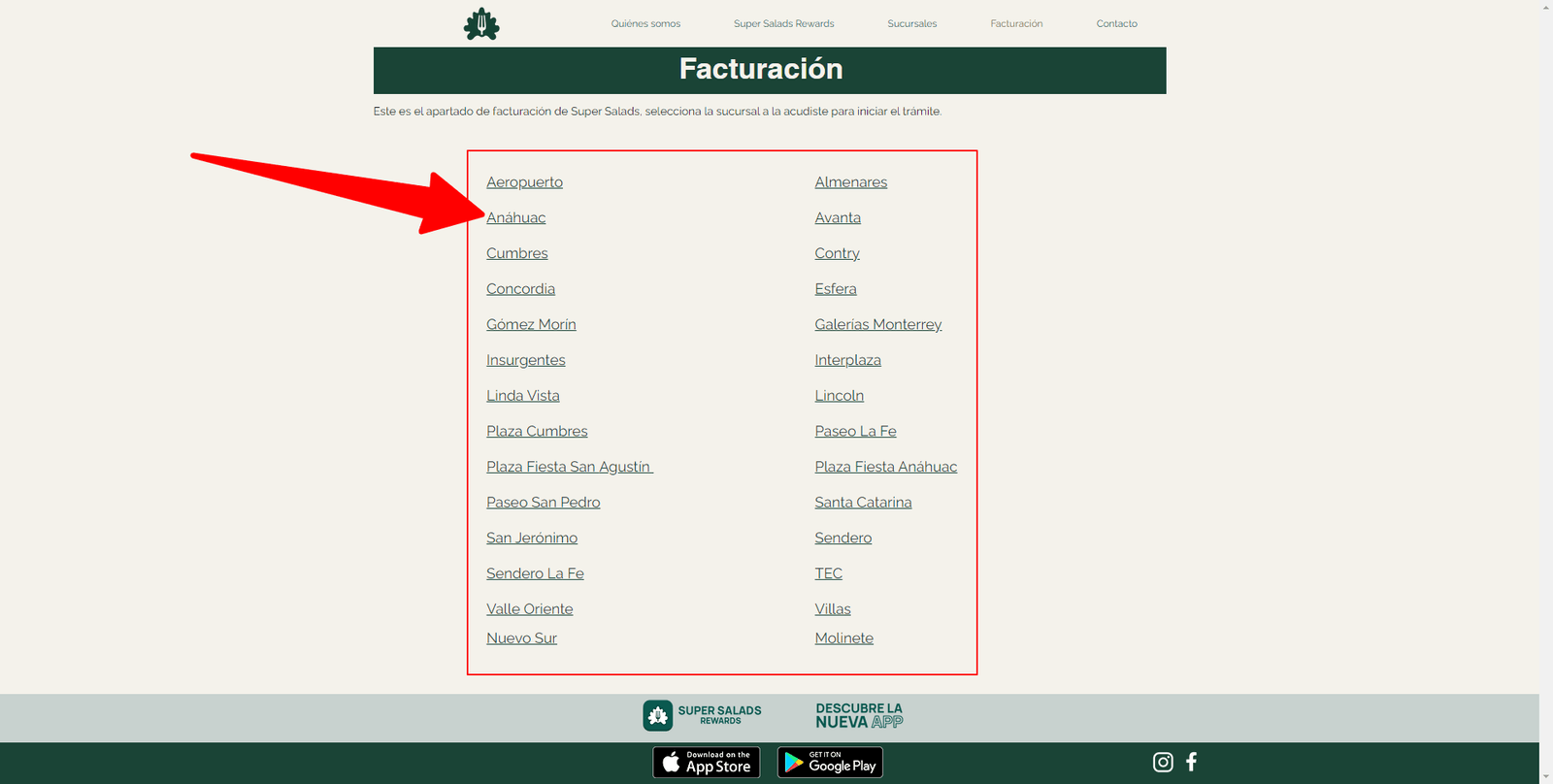This screenshot has height=784, width=1553.
Task: Click the scrollbar up arrow
Action: click(x=1546, y=7)
